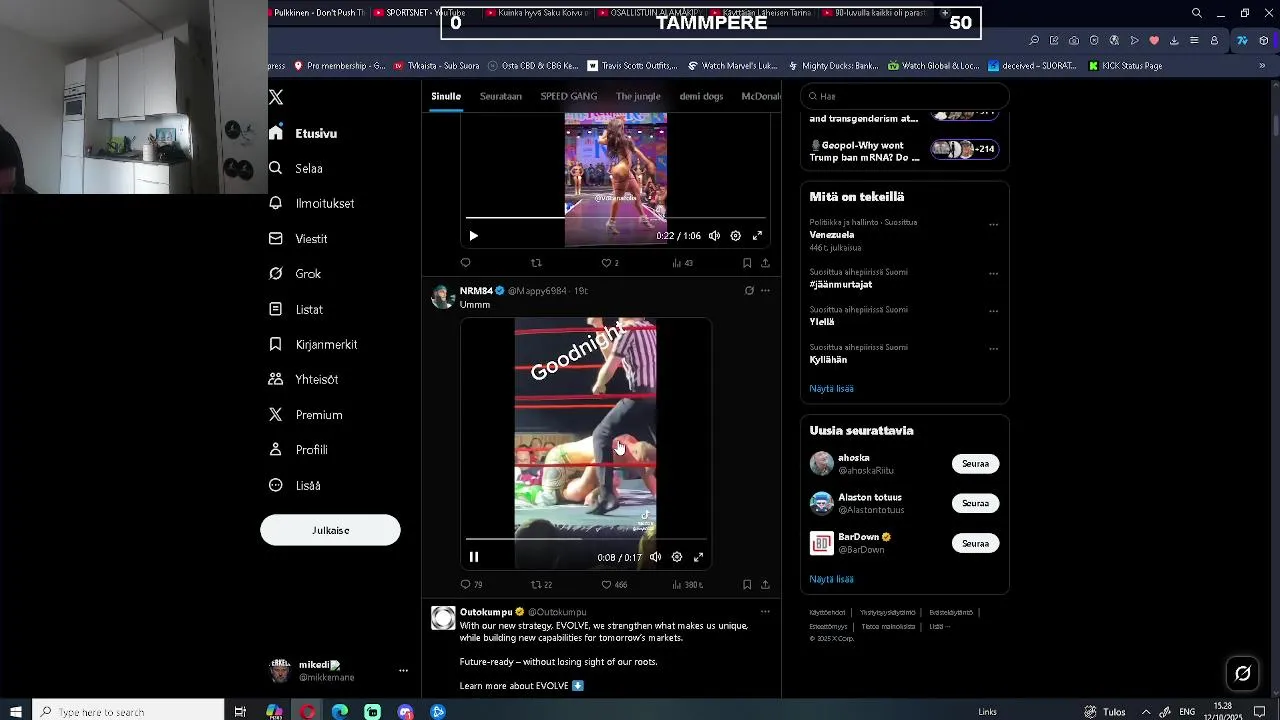Screen dimensions: 1280x720
Task: Open Ilmoitukset notifications
Action: click(312, 203)
